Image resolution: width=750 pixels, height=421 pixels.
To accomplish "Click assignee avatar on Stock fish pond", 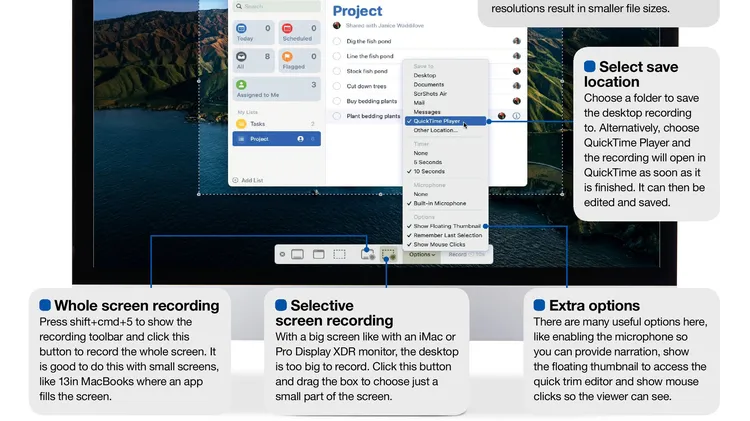I will click(x=517, y=71).
